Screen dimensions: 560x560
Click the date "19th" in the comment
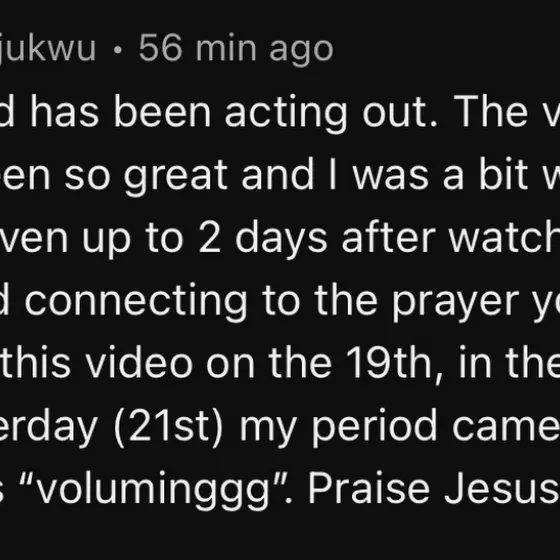pos(389,361)
